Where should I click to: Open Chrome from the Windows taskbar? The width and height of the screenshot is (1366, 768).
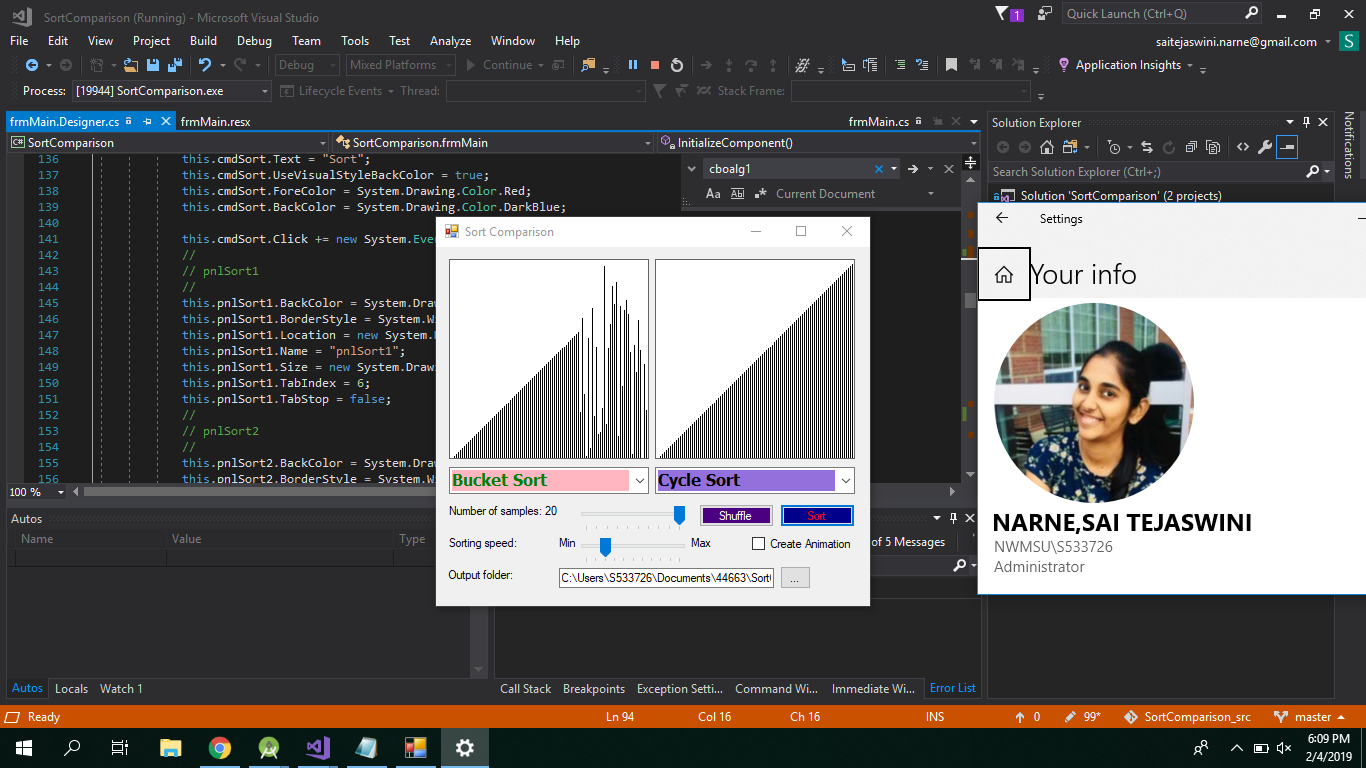[220, 748]
